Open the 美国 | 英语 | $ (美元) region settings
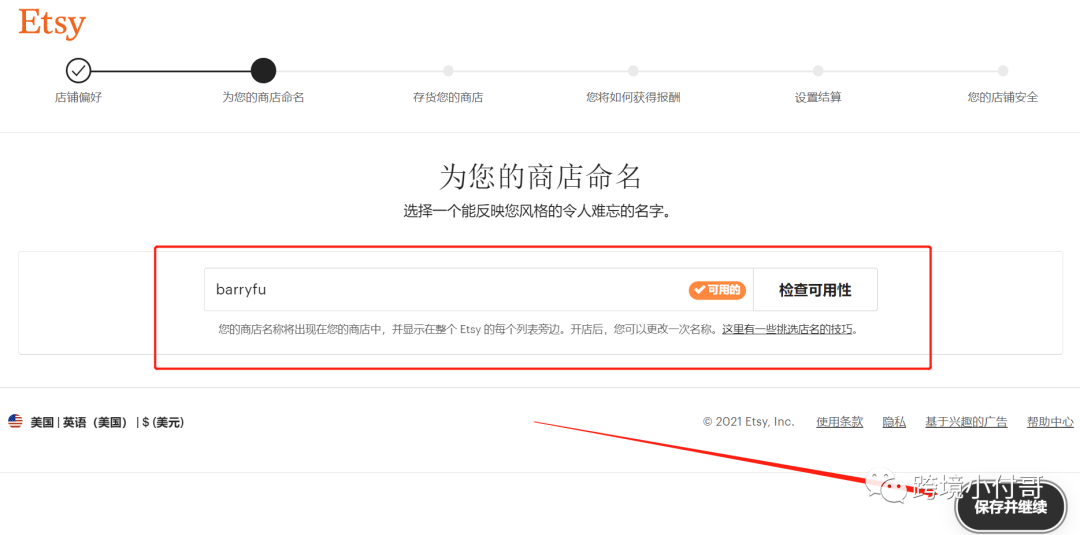Image resolution: width=1080 pixels, height=535 pixels. [x=96, y=422]
